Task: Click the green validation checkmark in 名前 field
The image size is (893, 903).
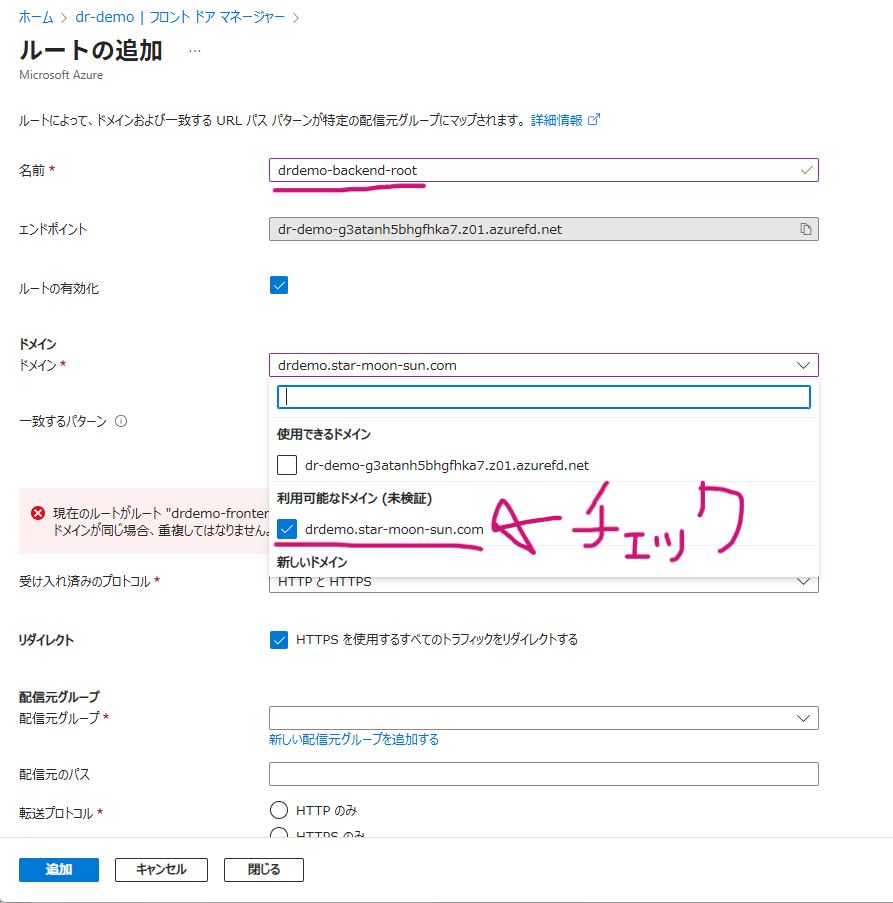Action: [x=807, y=170]
